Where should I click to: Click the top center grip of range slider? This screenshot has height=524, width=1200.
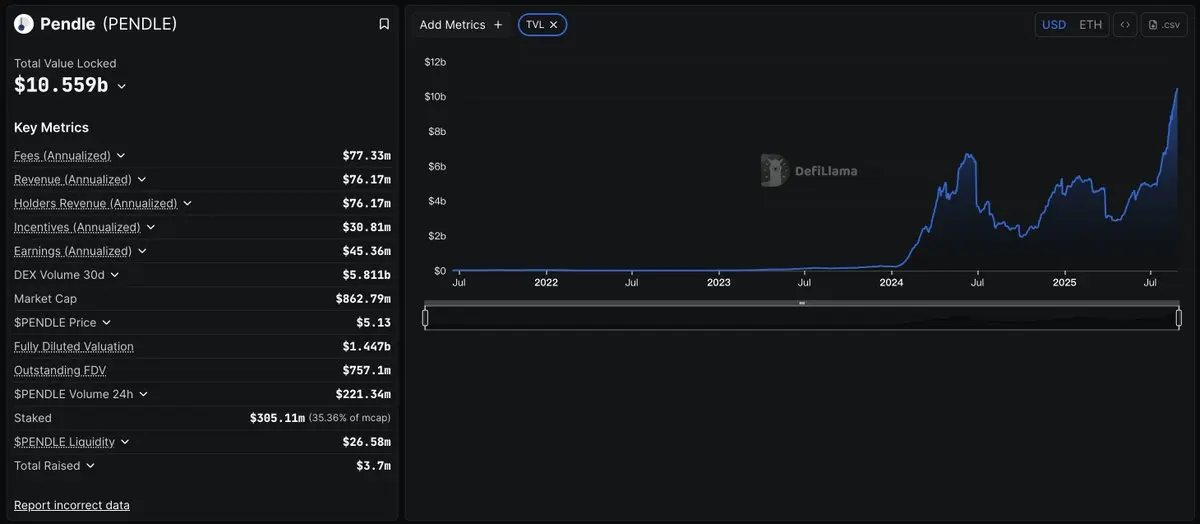(802, 303)
